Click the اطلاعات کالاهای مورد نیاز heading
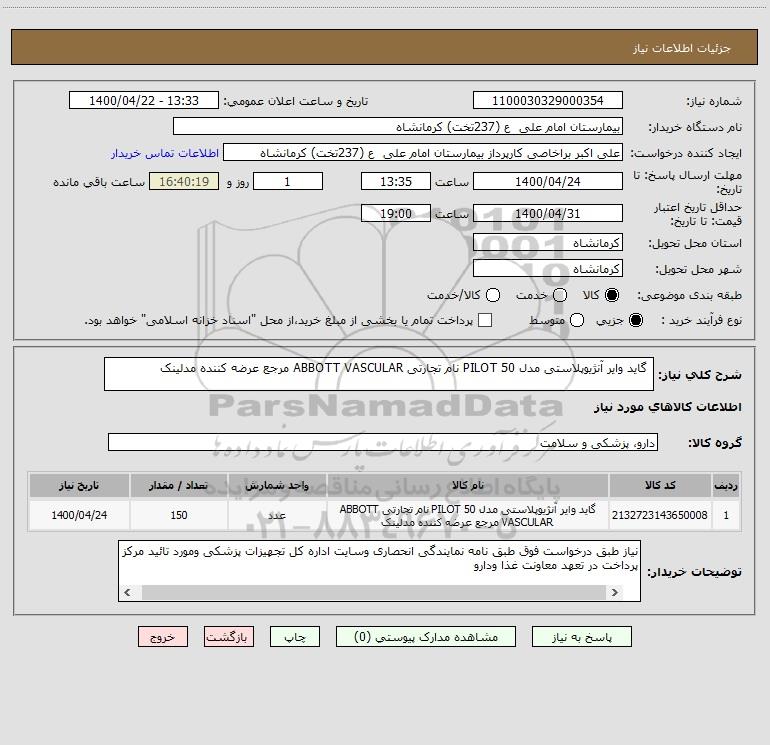Image resolution: width=770 pixels, height=745 pixels. tap(668, 407)
